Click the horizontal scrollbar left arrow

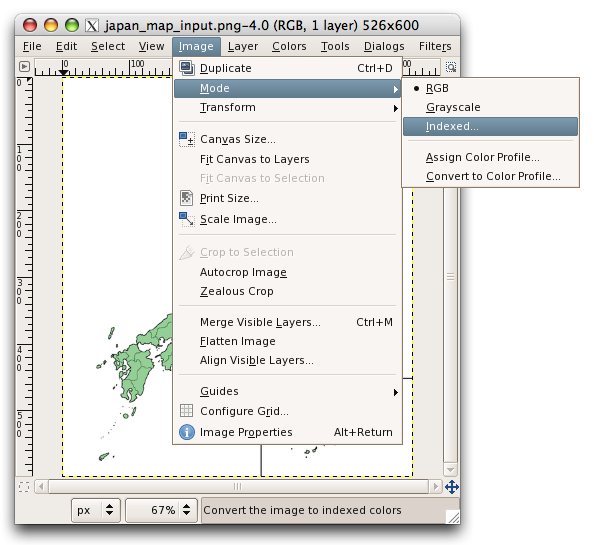(41, 486)
